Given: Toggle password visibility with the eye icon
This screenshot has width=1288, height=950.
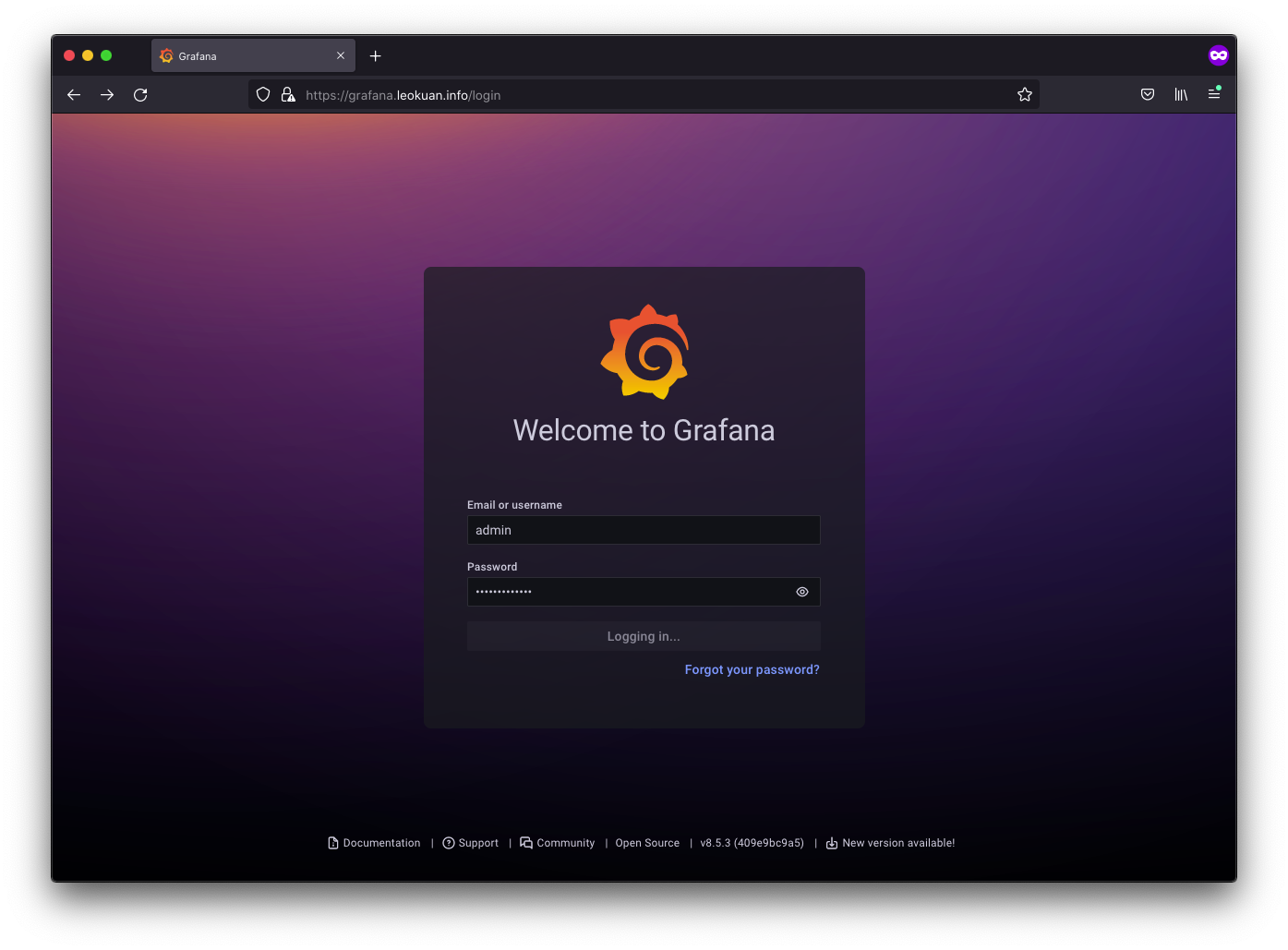Looking at the screenshot, I should coord(802,592).
